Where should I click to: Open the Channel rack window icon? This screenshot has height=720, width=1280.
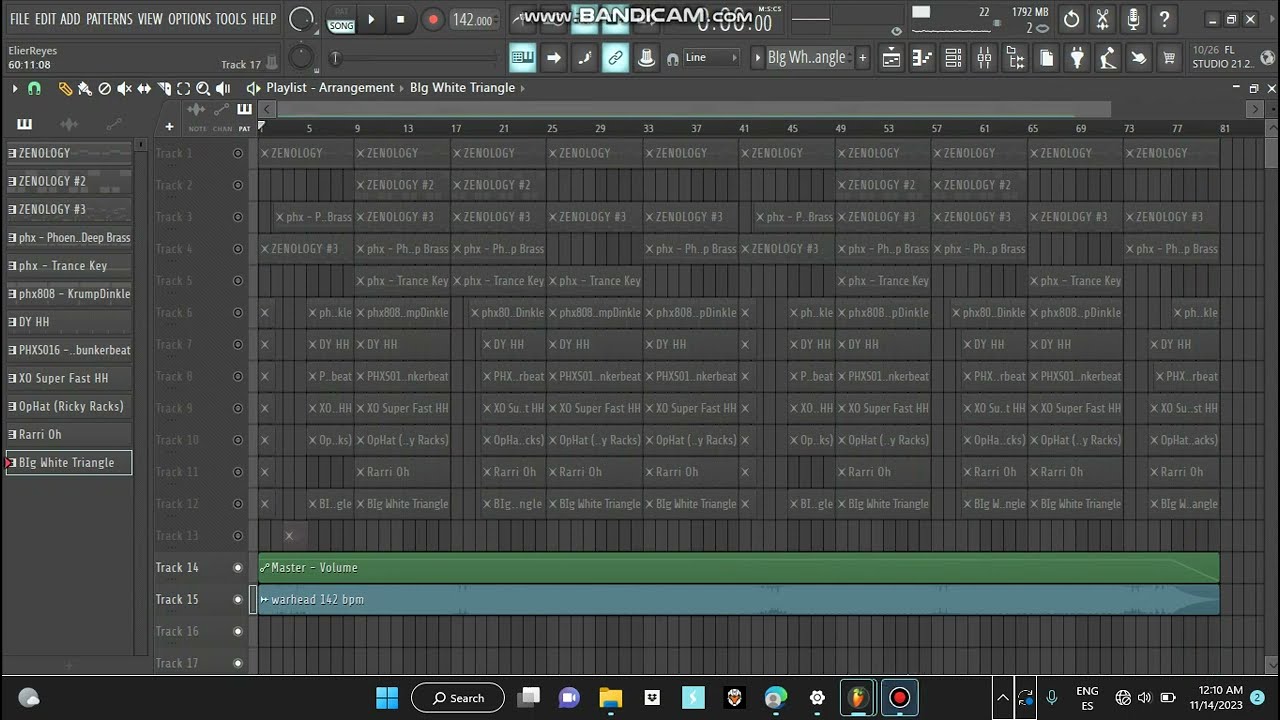953,58
